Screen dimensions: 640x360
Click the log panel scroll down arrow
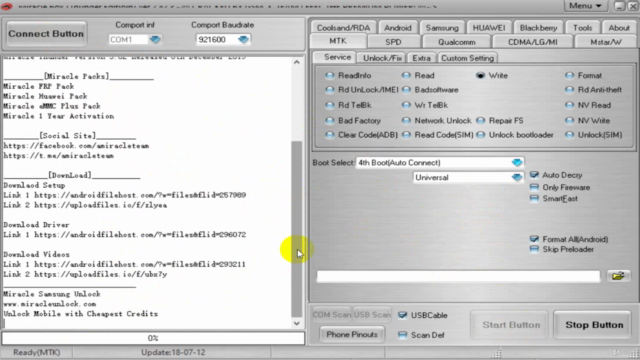pos(297,323)
